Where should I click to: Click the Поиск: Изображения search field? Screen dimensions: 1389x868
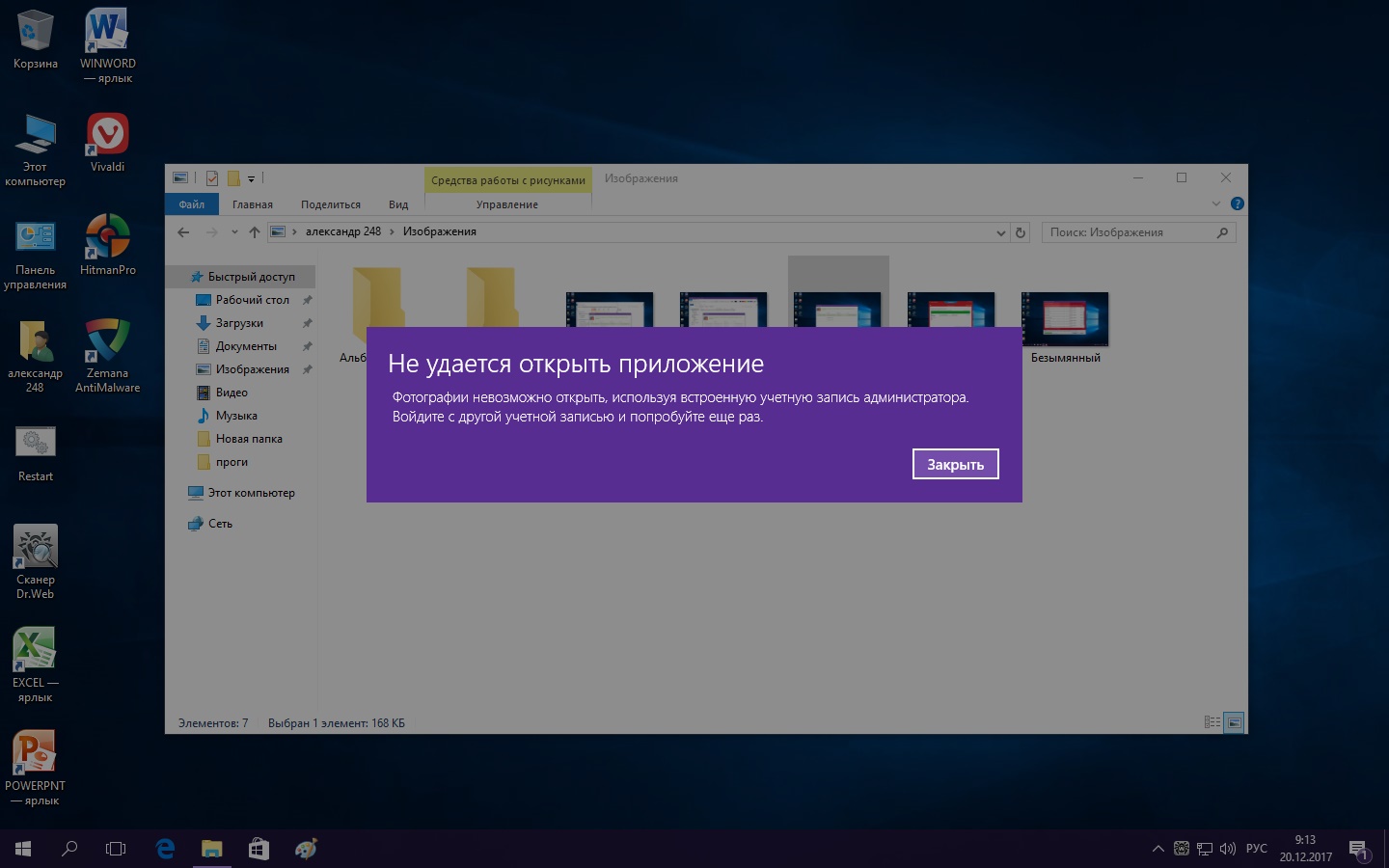click(x=1129, y=232)
